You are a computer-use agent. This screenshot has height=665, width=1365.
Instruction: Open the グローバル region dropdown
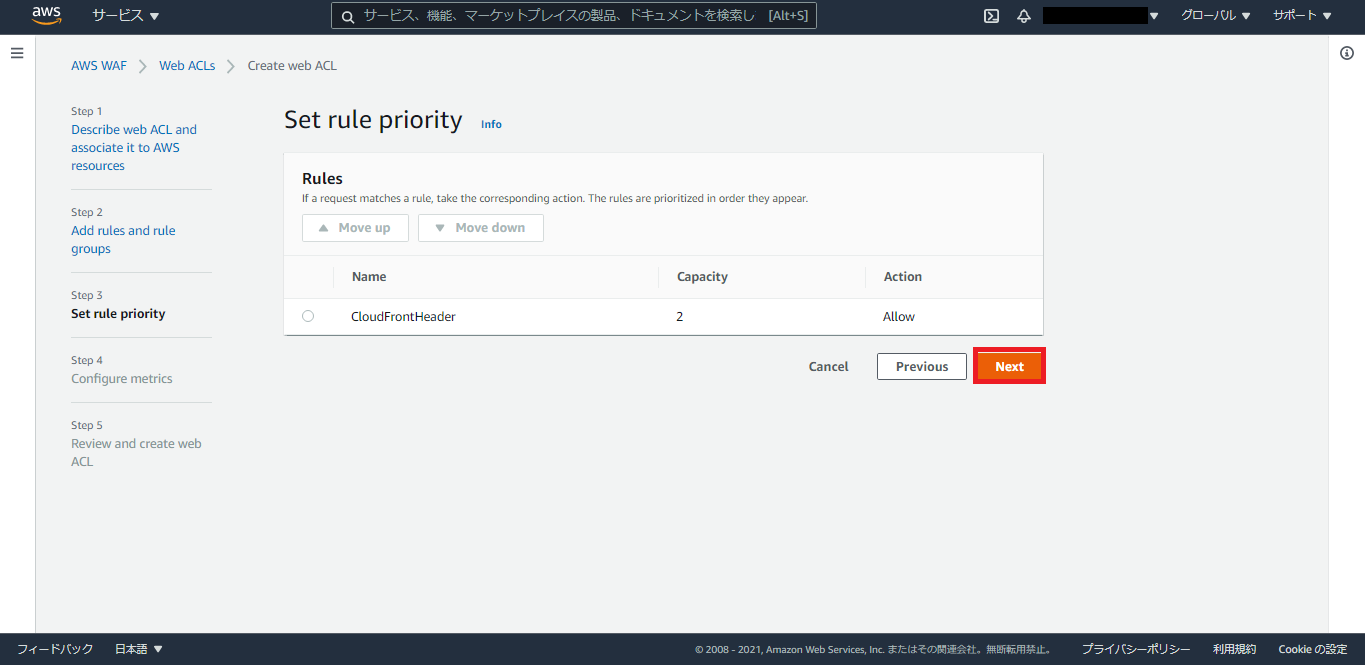[x=1215, y=16]
